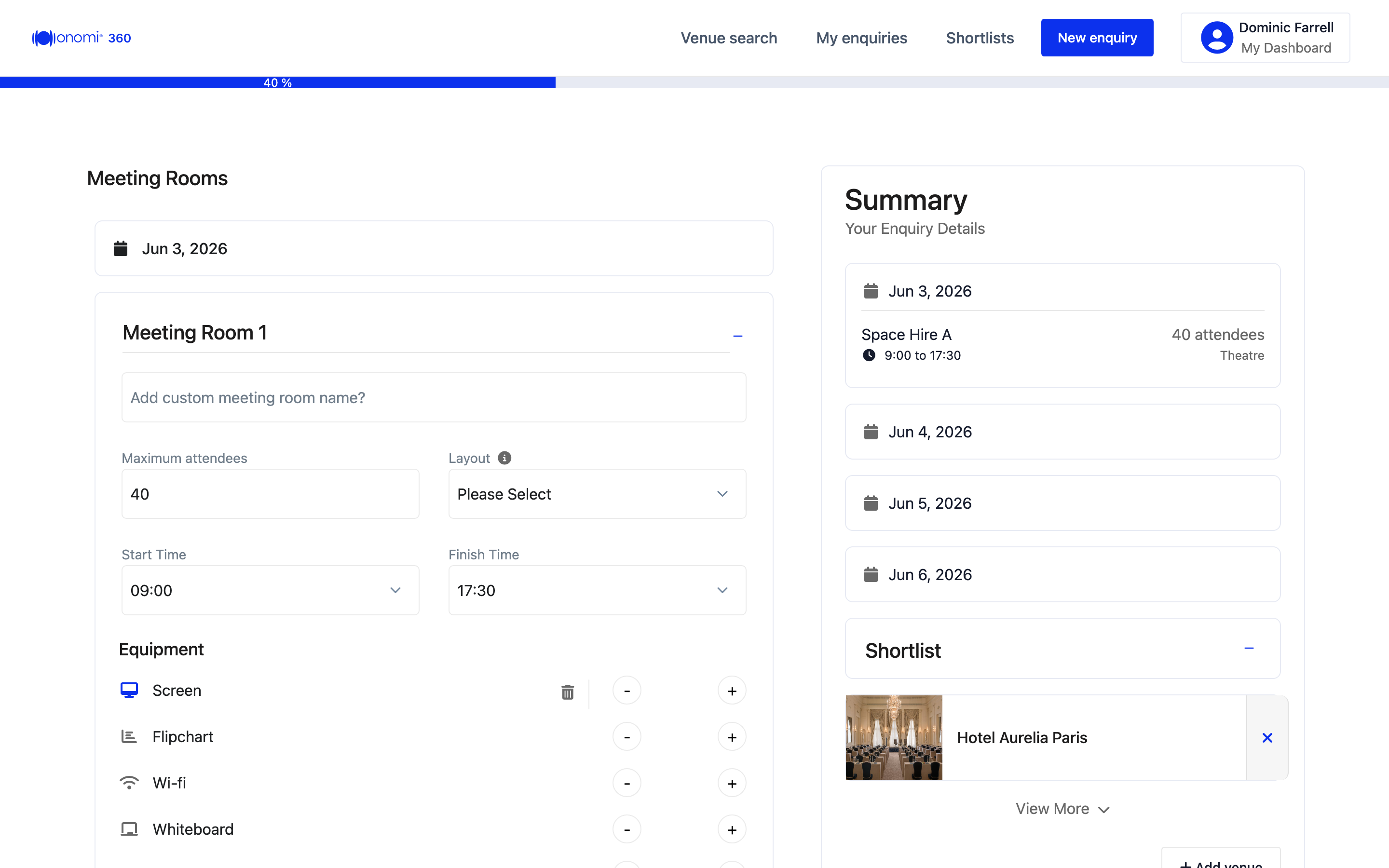The height and width of the screenshot is (868, 1389).
Task: Click the Wi-fi icon
Action: pyautogui.click(x=129, y=783)
